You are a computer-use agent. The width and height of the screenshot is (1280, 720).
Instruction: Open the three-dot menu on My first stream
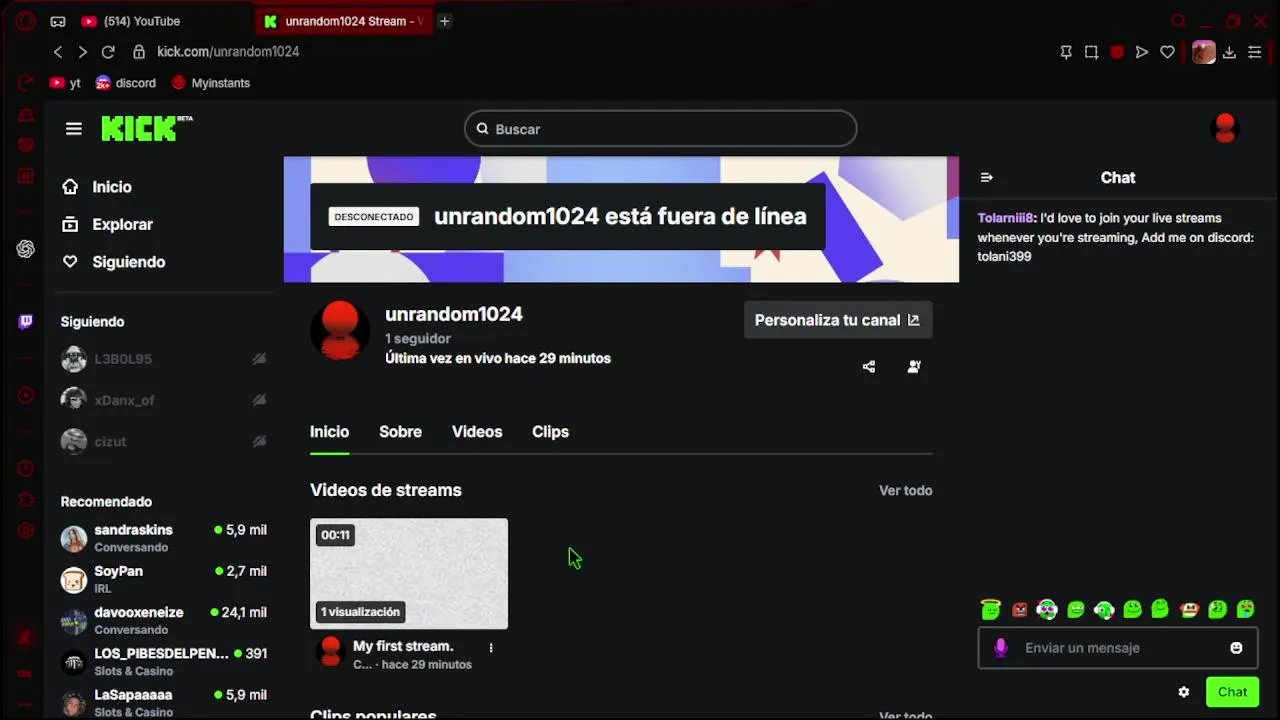[x=491, y=648]
